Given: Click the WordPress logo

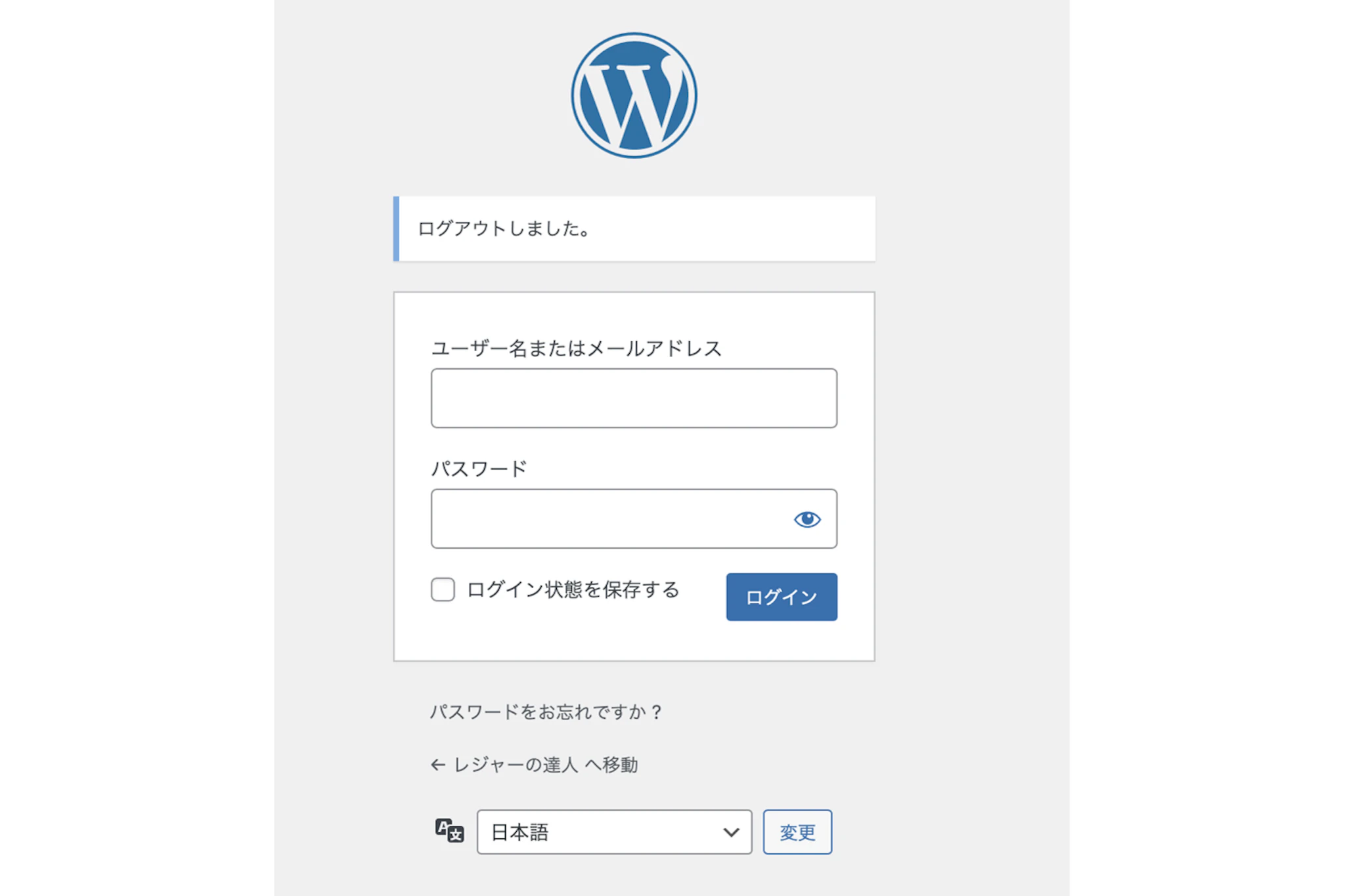Looking at the screenshot, I should point(634,96).
